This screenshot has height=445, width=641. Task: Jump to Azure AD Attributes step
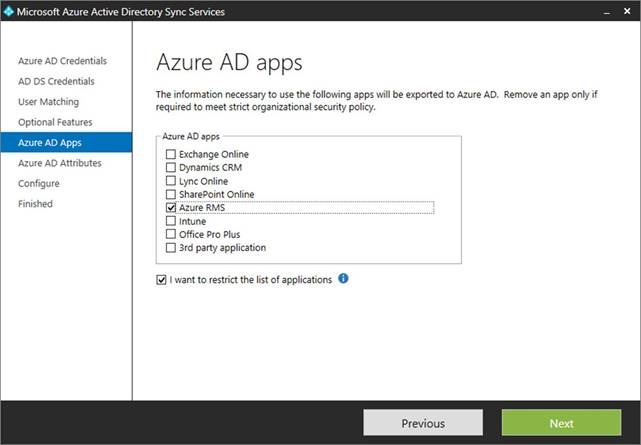(x=59, y=163)
